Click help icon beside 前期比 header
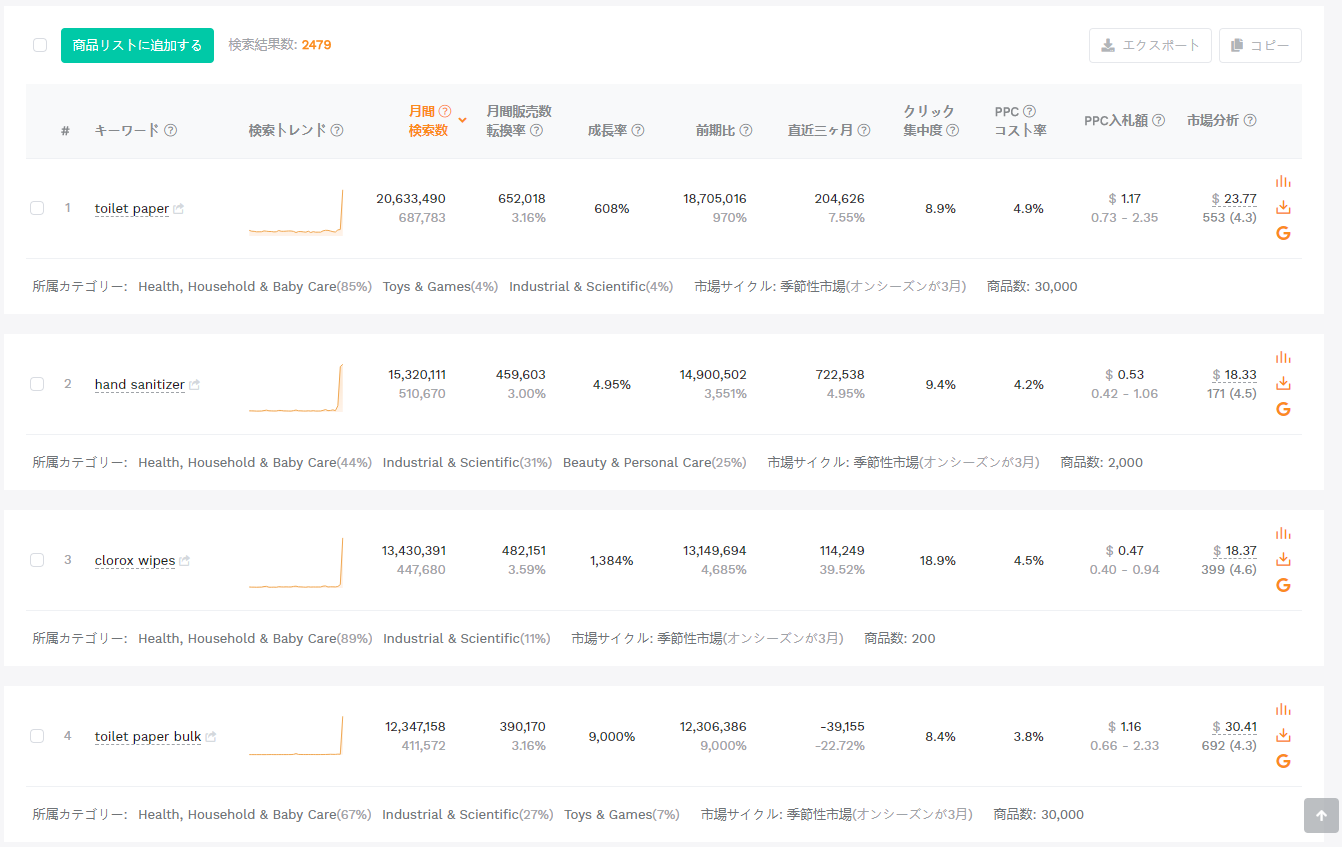The height and width of the screenshot is (847, 1342). pyautogui.click(x=746, y=130)
